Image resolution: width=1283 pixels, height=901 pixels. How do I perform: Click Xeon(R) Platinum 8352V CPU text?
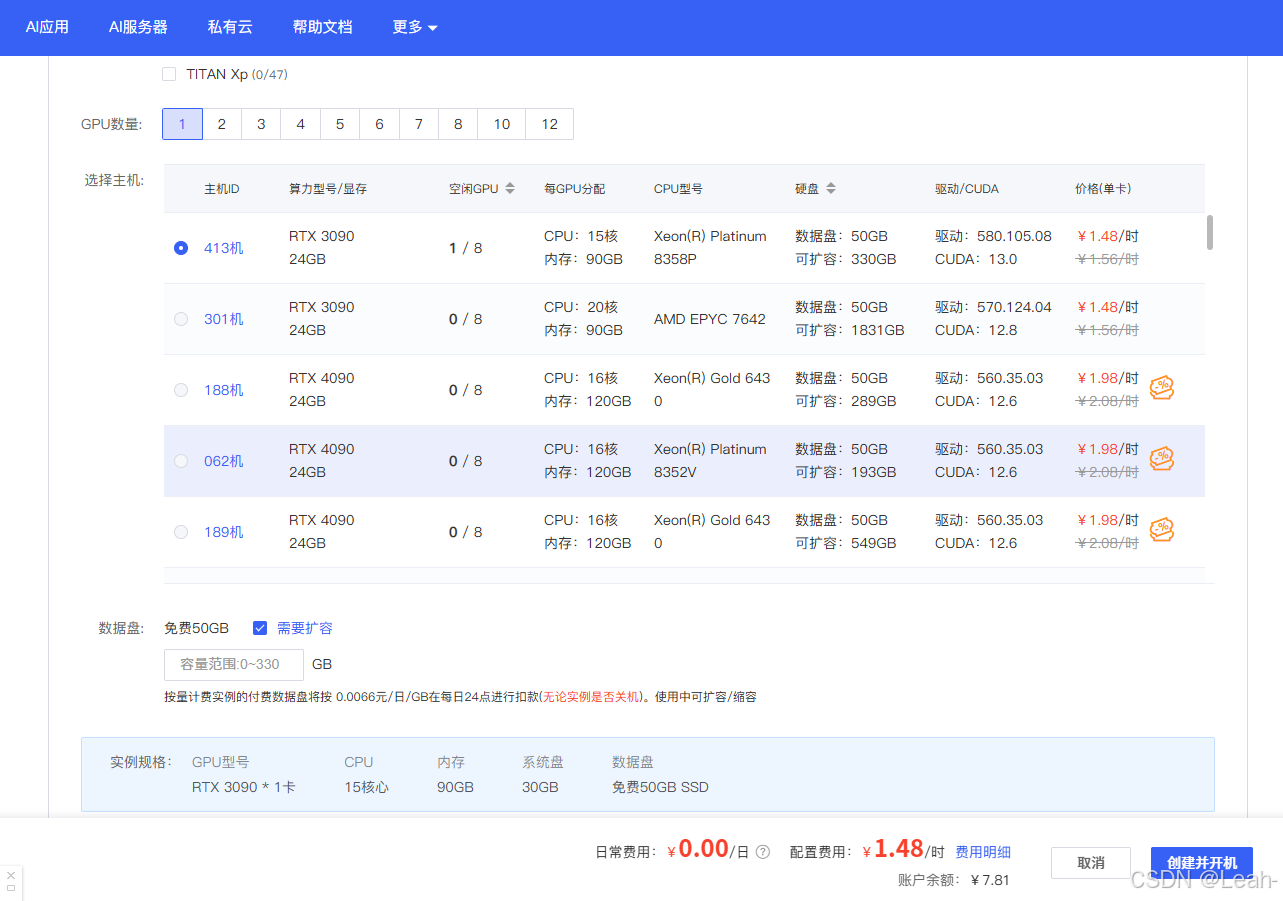(x=710, y=461)
